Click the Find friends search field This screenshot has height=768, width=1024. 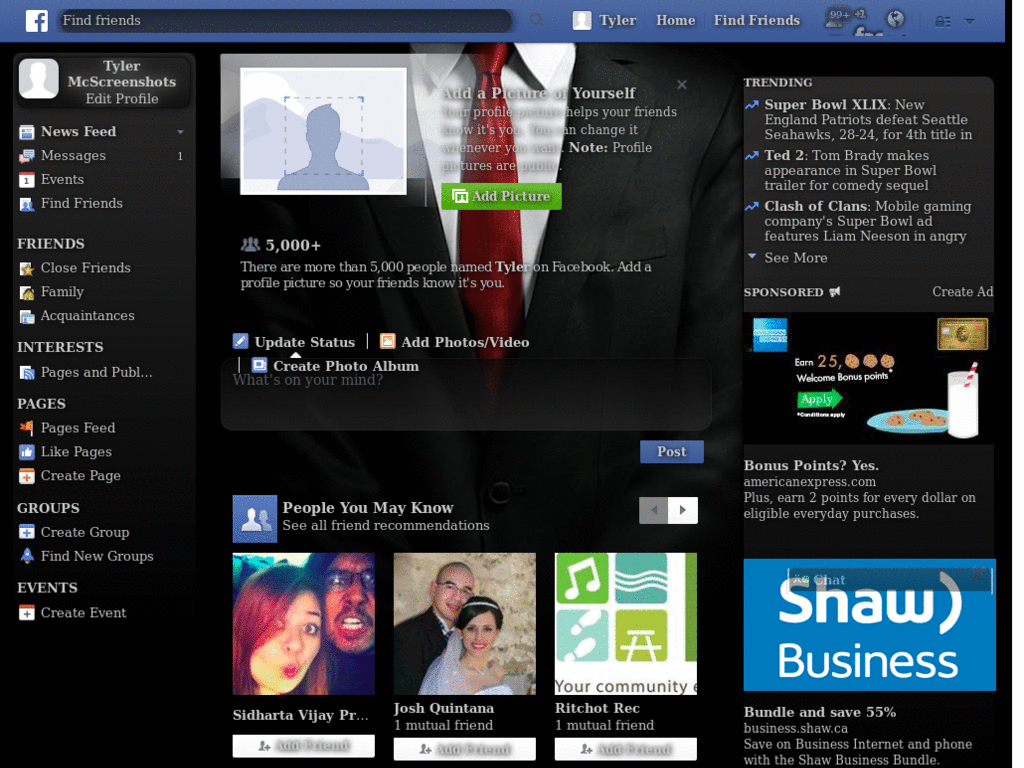285,20
